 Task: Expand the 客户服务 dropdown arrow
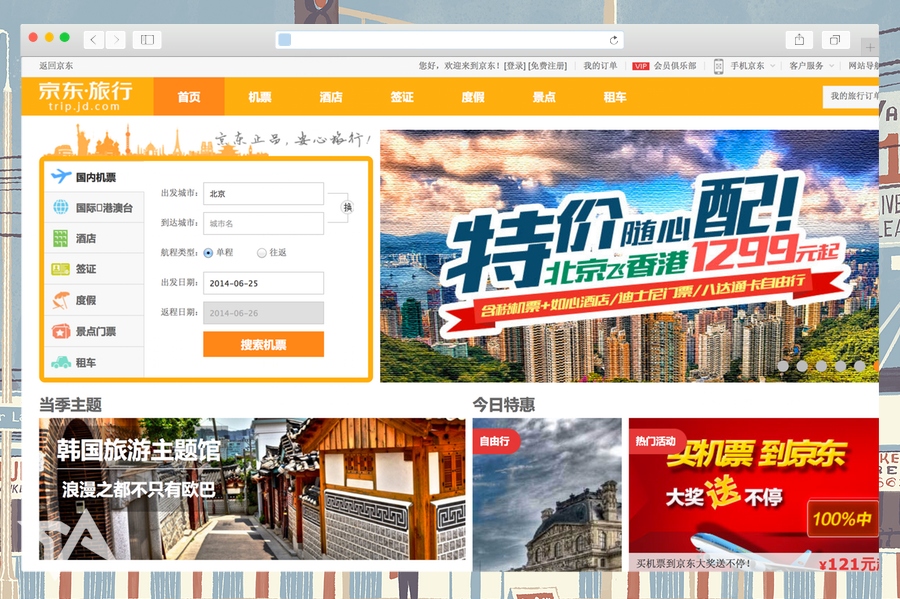[x=831, y=66]
